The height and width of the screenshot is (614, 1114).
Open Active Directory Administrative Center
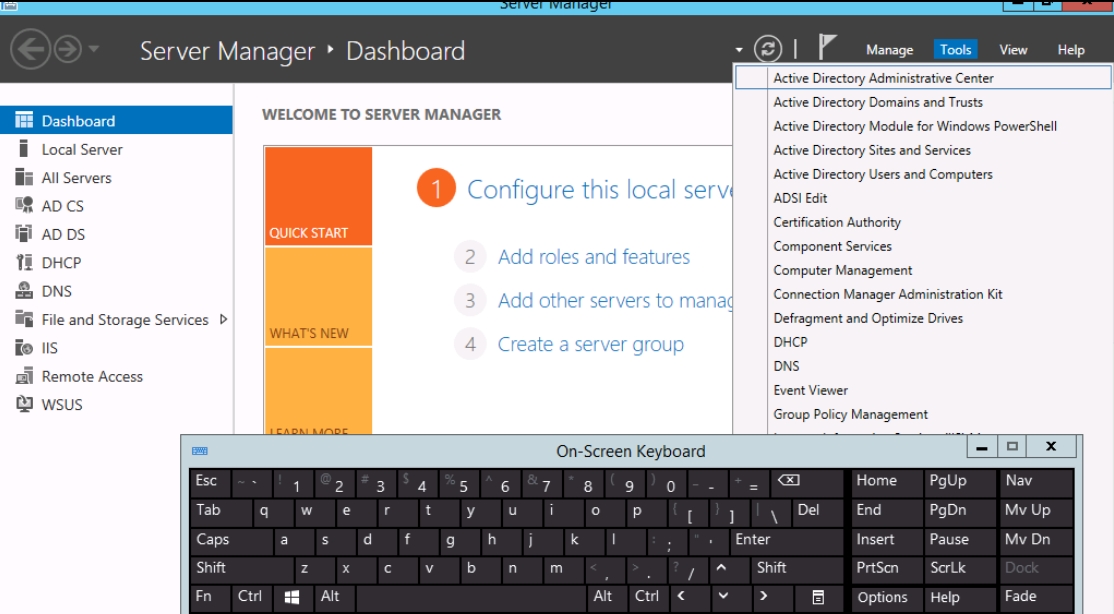(923, 77)
